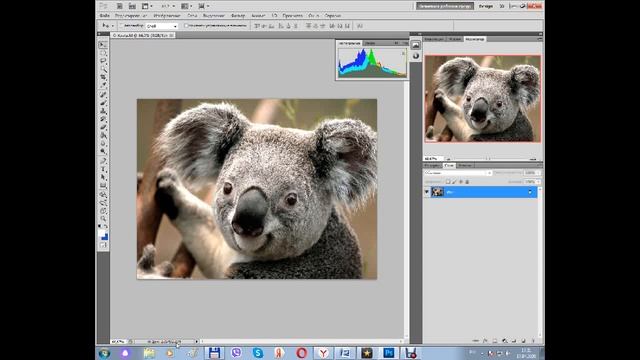Toggle lock transparent pixels in Layers panel
Image resolution: width=640 pixels, height=360 pixels.
pos(448,182)
